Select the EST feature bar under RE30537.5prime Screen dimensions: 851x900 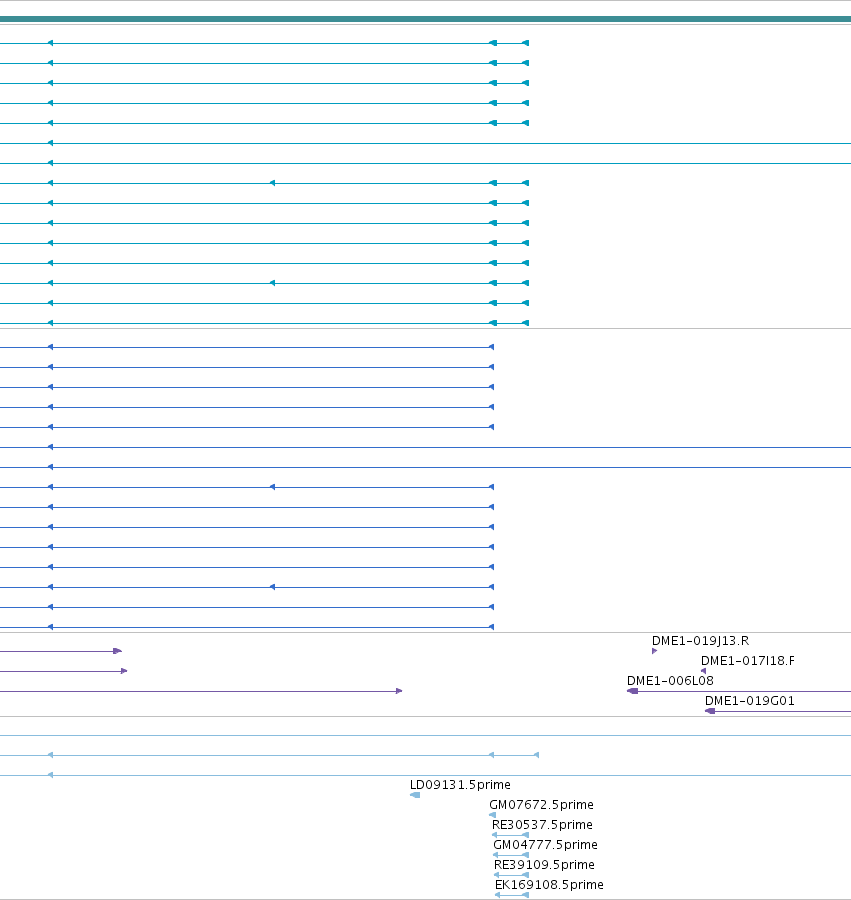(510, 835)
